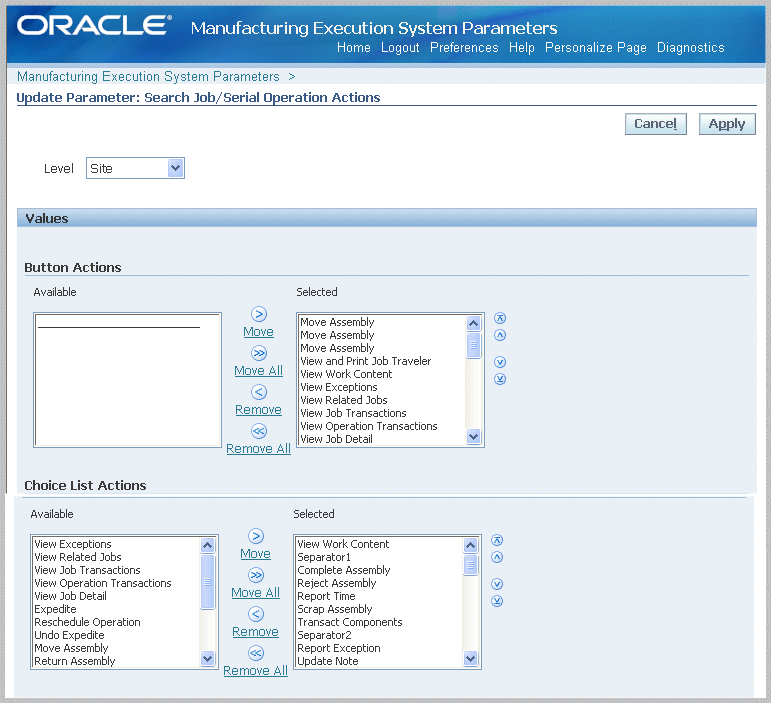Click empty Available listbox under Button Actions
Screen dimensions: 771x703
127,380
